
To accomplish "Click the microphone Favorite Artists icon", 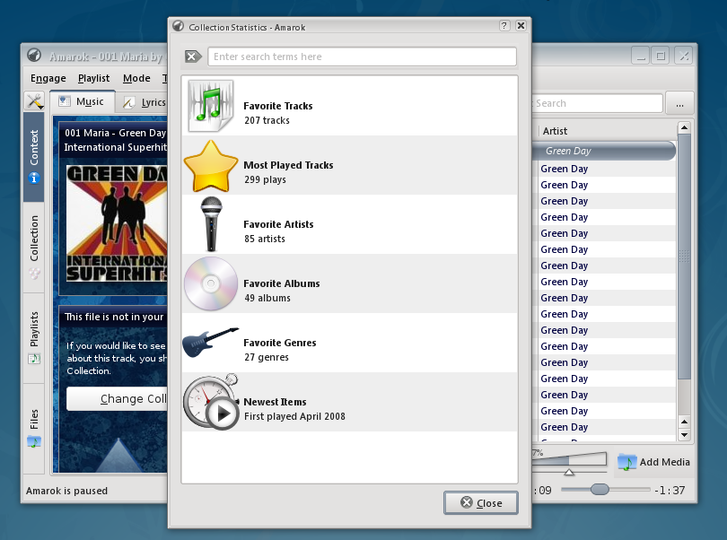I will coord(211,224).
